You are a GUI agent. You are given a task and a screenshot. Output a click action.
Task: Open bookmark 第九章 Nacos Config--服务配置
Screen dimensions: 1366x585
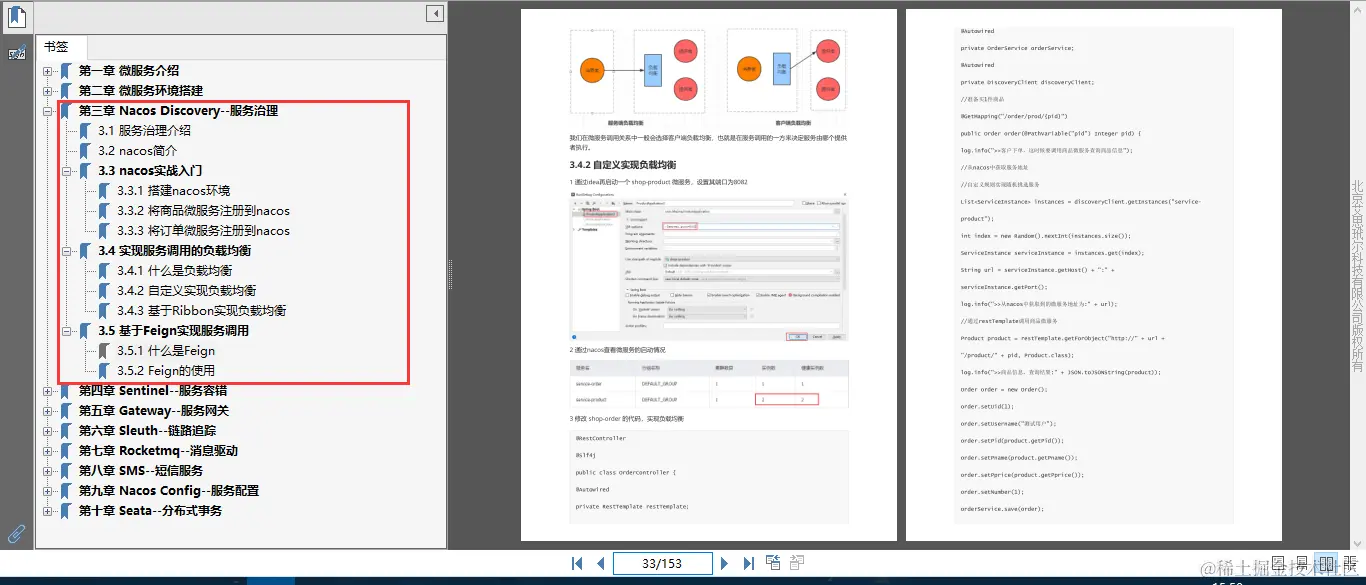click(169, 491)
